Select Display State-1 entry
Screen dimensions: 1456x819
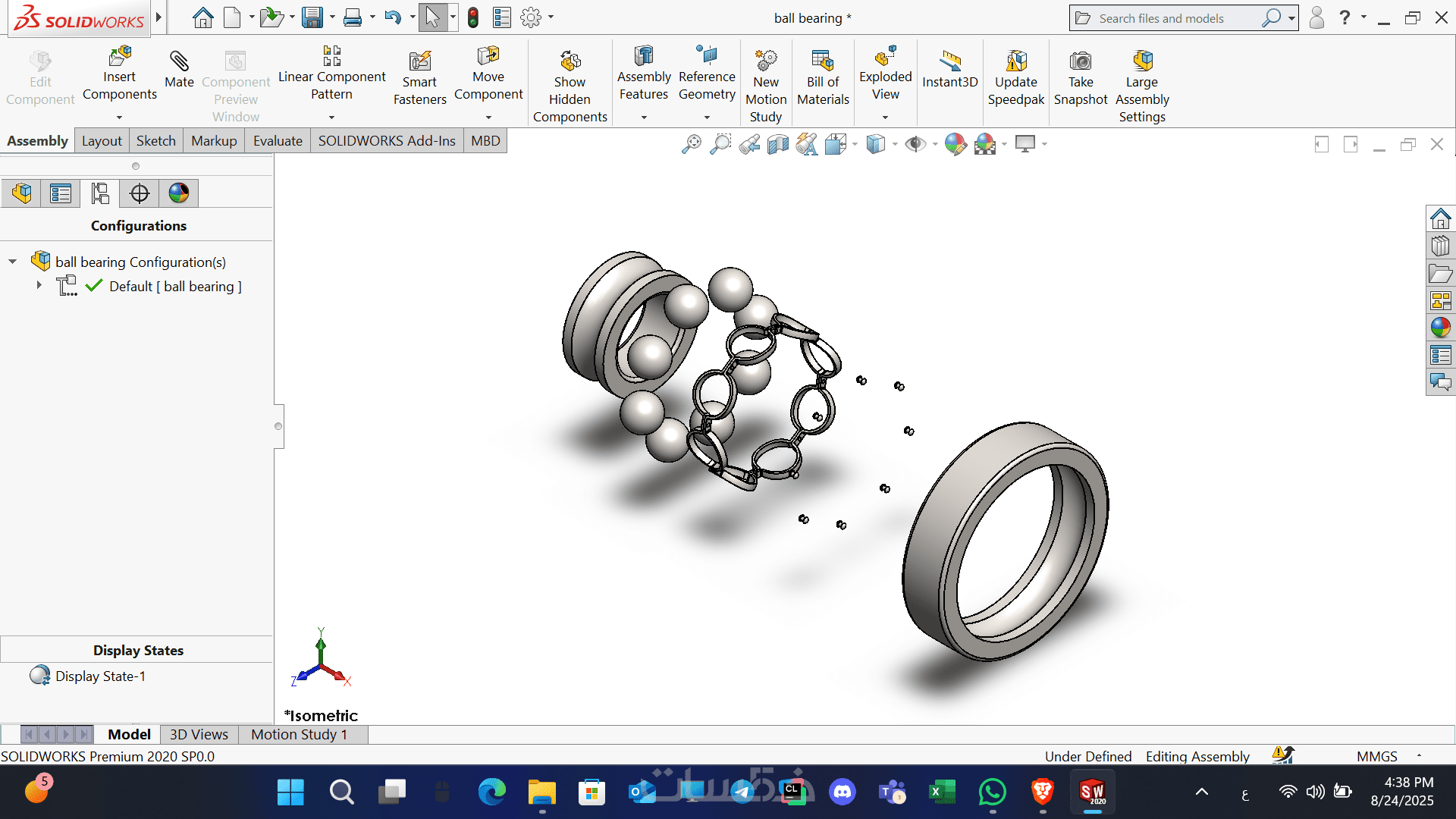(x=100, y=676)
